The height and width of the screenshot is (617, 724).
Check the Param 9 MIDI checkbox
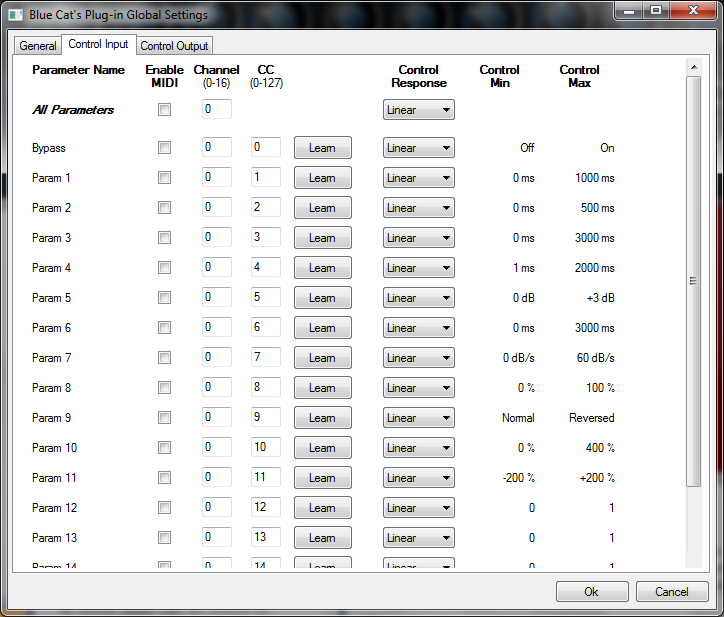164,418
